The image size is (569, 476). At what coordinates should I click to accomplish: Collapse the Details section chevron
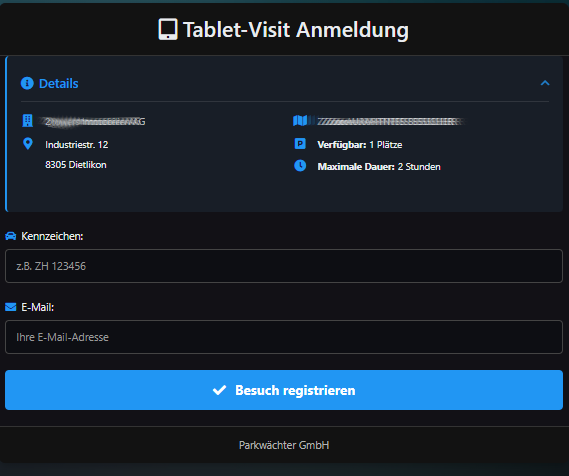[x=545, y=83]
